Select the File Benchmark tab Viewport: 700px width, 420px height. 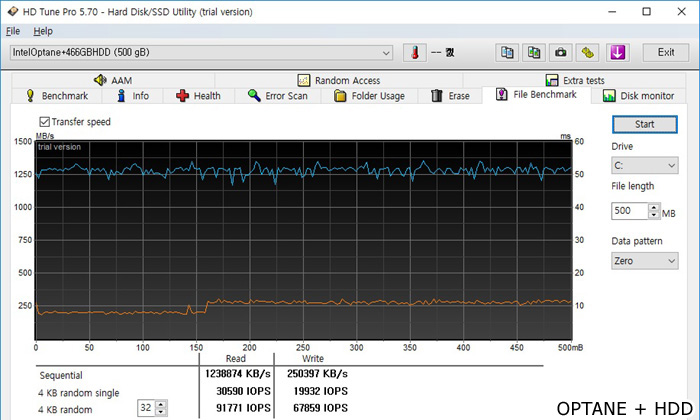pos(537,95)
